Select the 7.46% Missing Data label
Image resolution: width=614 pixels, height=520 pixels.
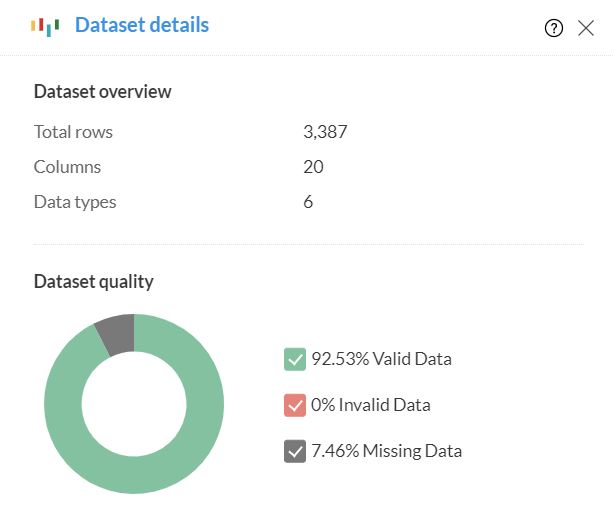click(x=386, y=451)
